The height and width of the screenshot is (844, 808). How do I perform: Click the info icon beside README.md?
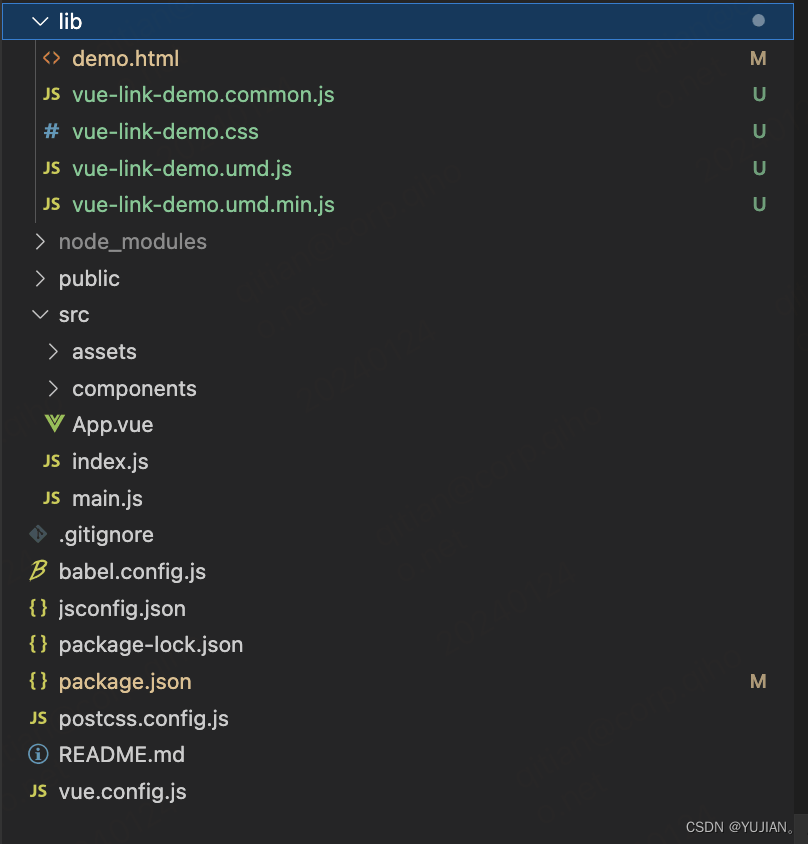(38, 754)
